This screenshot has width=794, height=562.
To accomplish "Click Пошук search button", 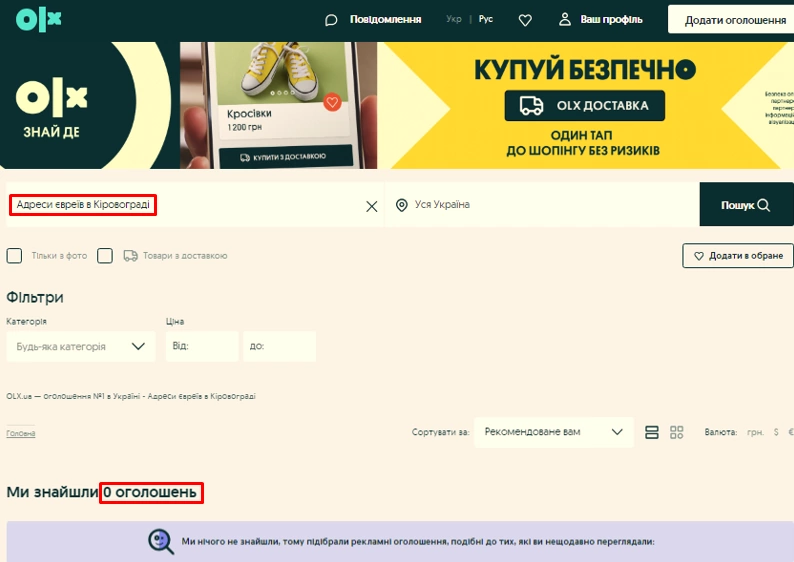I will pyautogui.click(x=746, y=205).
